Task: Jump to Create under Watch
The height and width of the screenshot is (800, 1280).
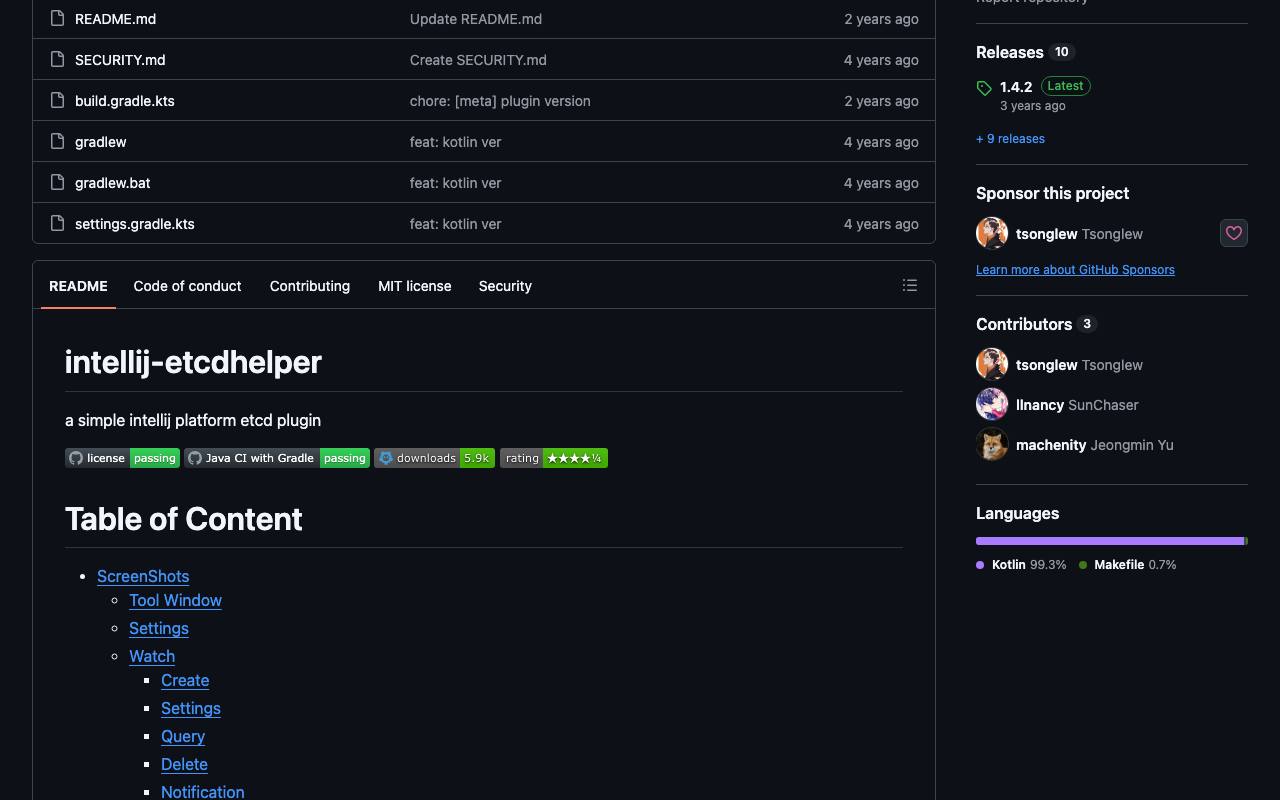Action: click(x=185, y=680)
